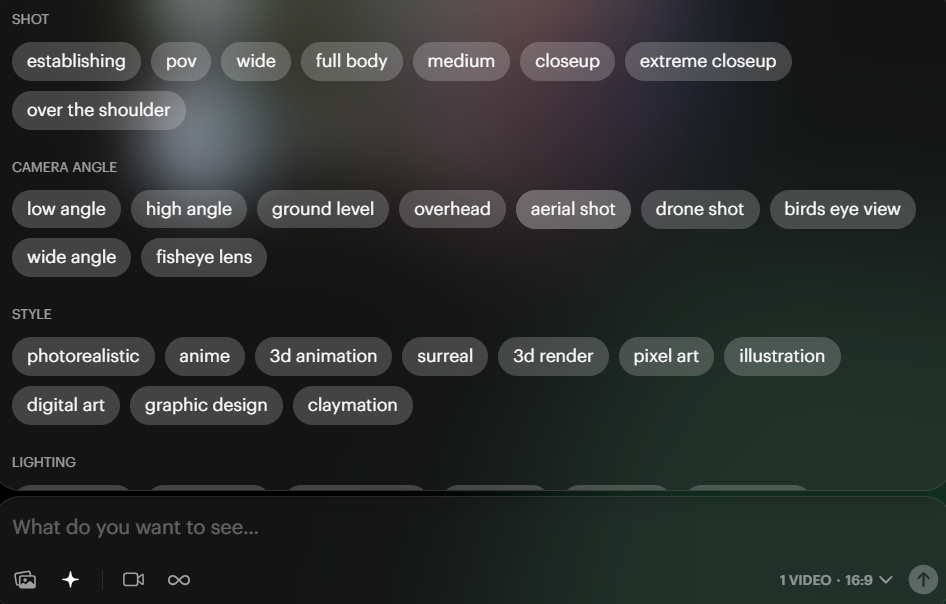
Task: Select the 'extreme closeup' shot tag
Action: (x=708, y=62)
